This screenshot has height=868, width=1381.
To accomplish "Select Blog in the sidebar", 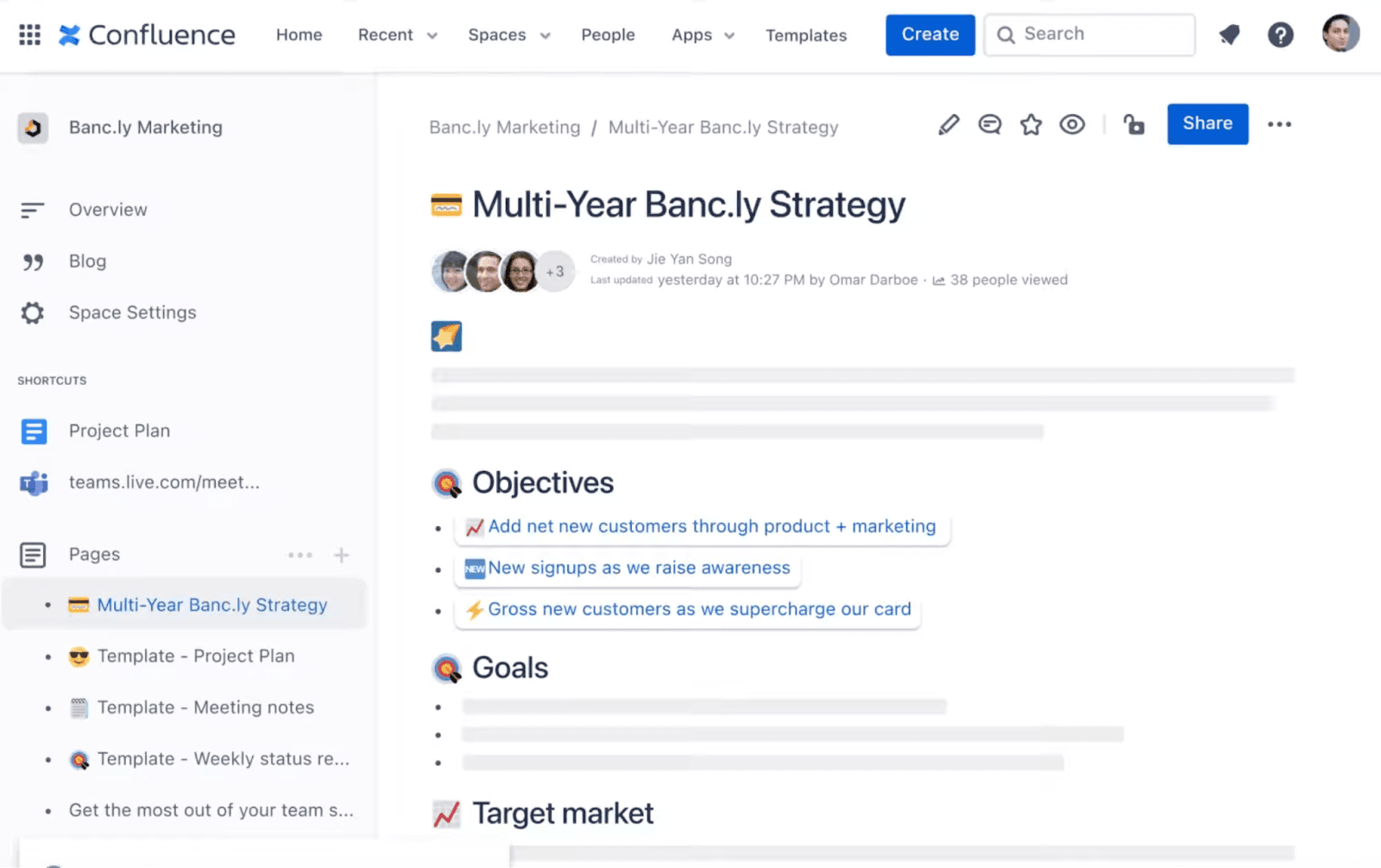I will pos(87,261).
